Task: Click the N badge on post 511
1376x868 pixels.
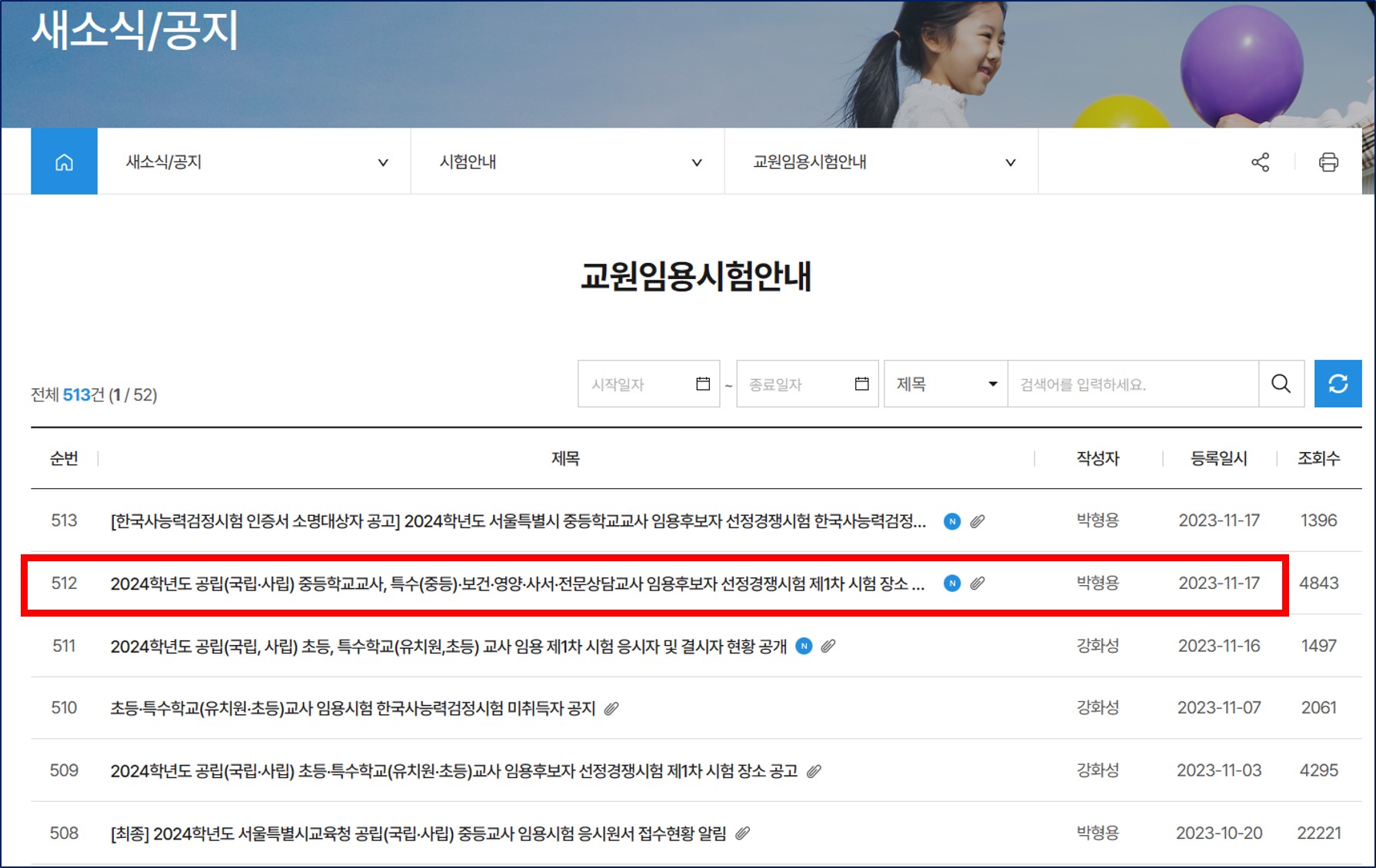Action: [803, 647]
